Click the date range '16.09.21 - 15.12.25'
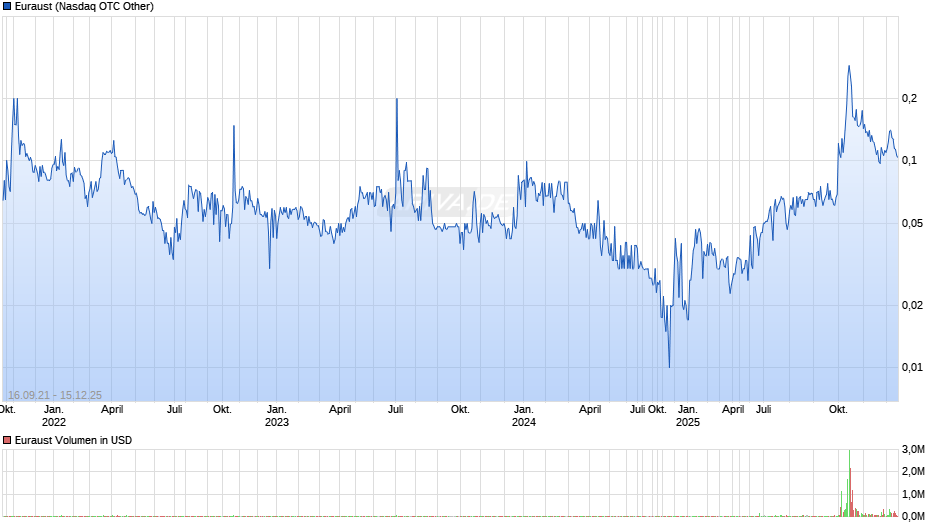940x526 pixels. click(55, 395)
